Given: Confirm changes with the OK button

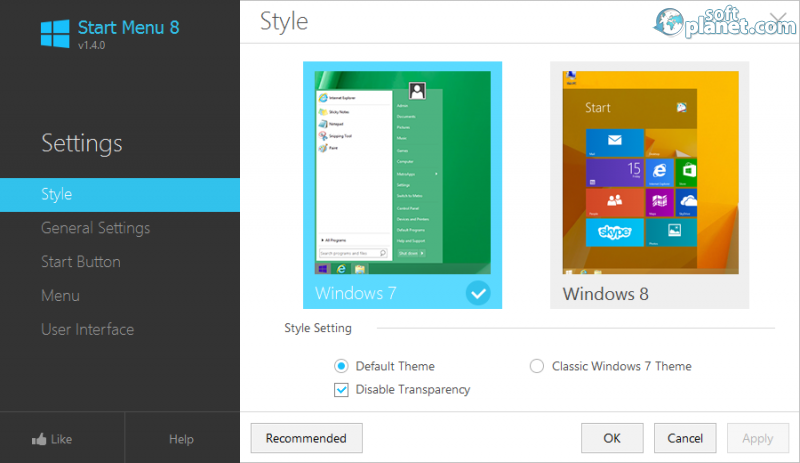Looking at the screenshot, I should (612, 438).
